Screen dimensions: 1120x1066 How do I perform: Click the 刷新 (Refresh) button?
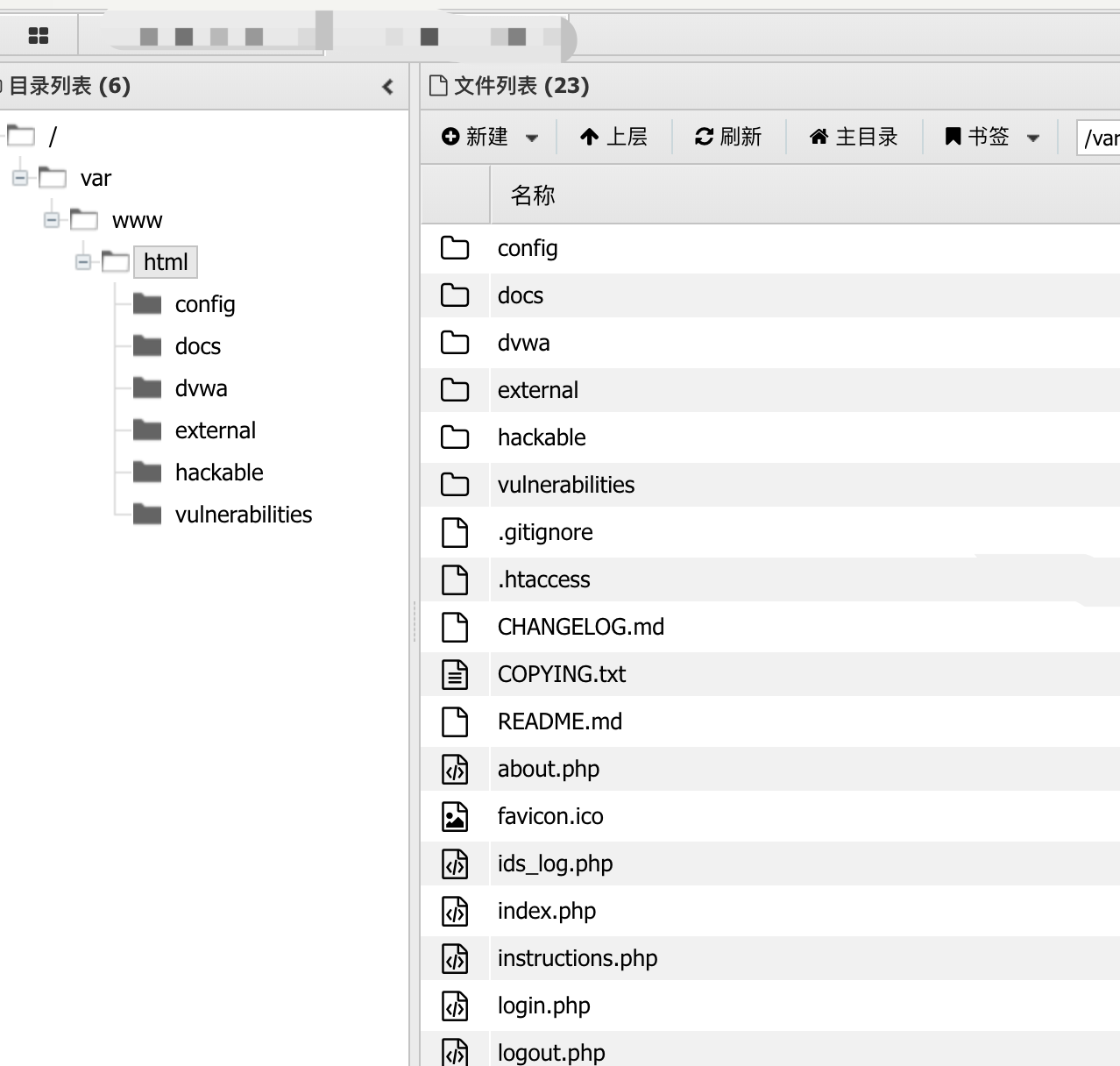pos(728,137)
